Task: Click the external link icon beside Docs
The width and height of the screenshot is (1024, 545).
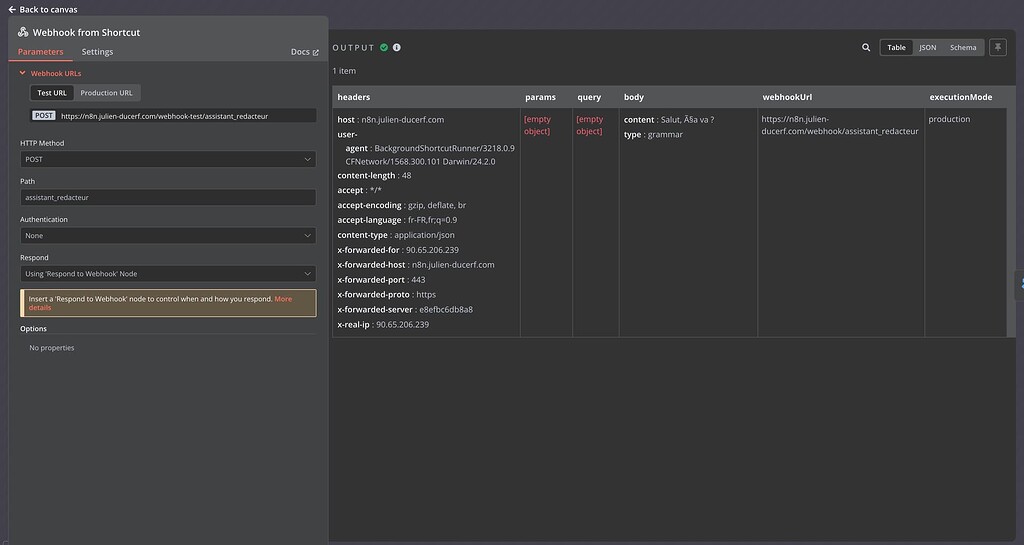Action: [316, 52]
